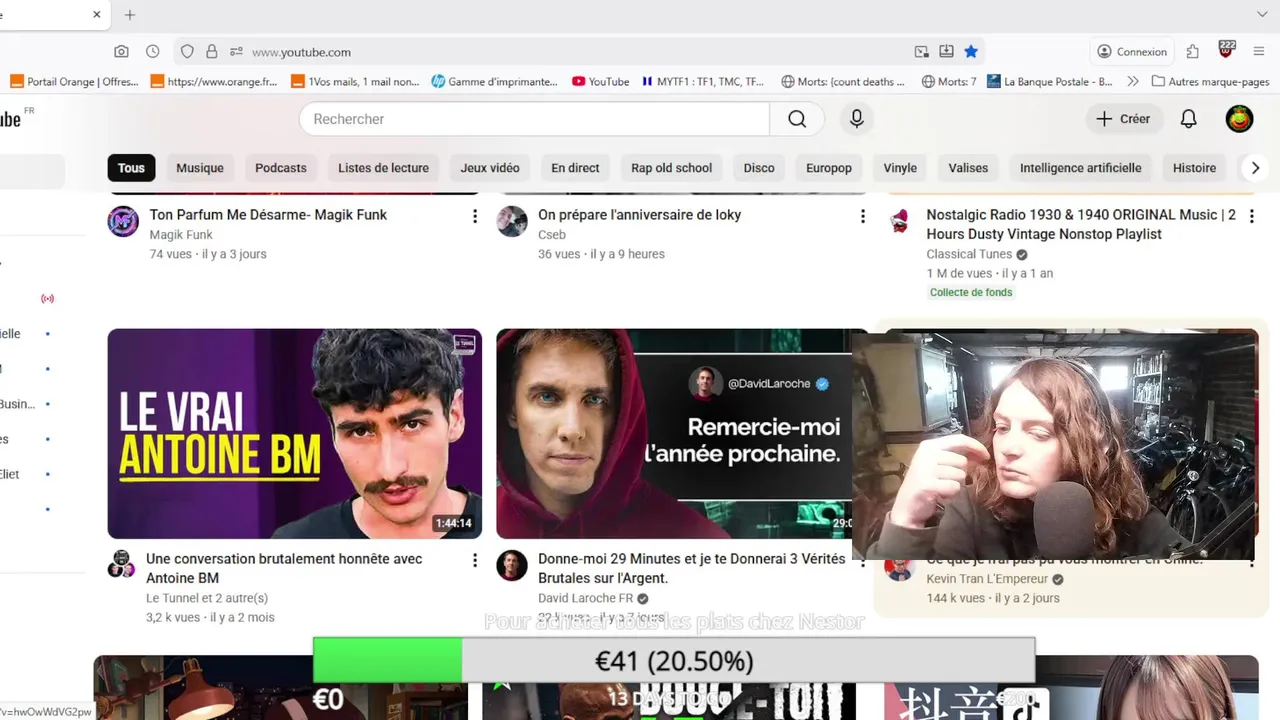Click the YouTube search magnifier button

click(x=797, y=119)
